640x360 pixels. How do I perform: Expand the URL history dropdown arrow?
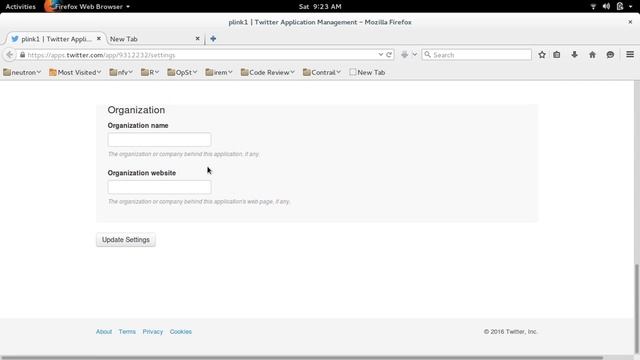pyautogui.click(x=380, y=55)
